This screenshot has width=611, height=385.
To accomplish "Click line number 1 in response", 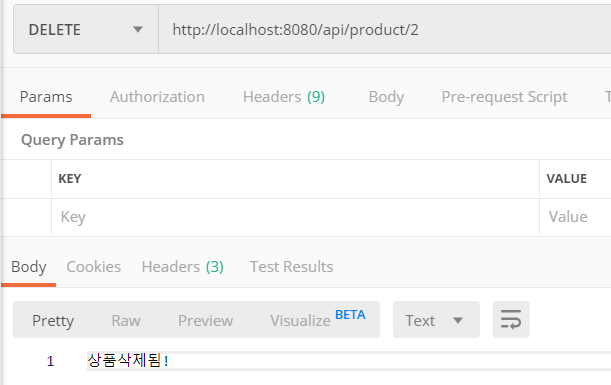I will pos(50,361).
